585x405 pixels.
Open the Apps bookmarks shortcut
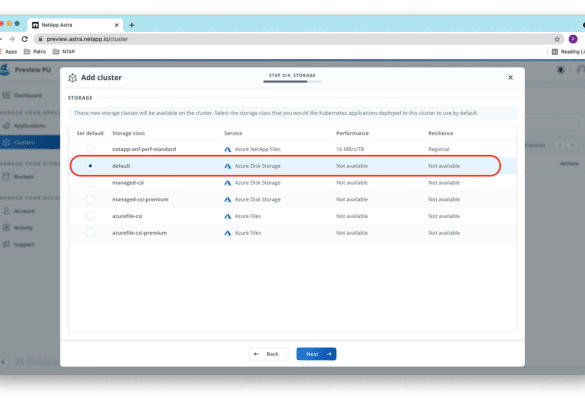point(8,51)
